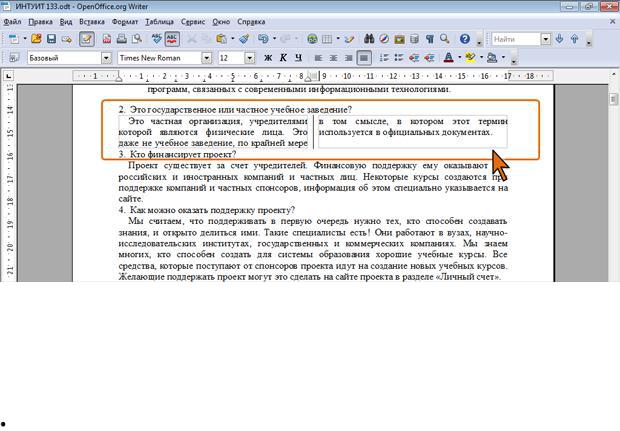
Task: Center text alignment button
Action: pyautogui.click(x=333, y=58)
